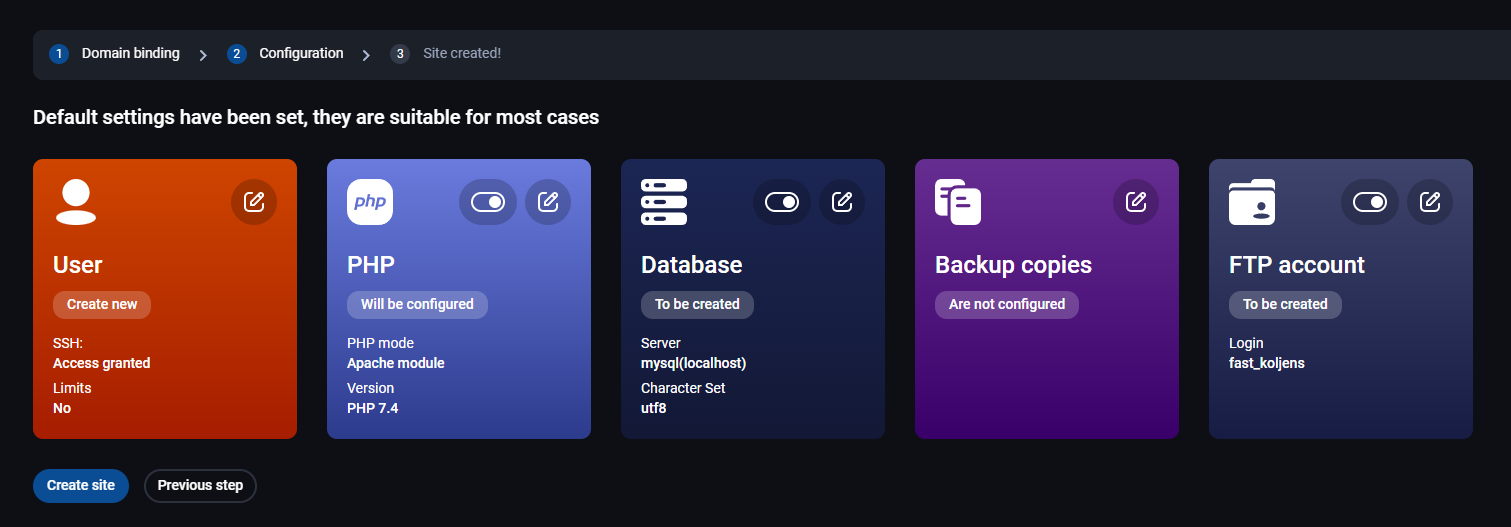Click the FTP account folder icon

[1252, 202]
